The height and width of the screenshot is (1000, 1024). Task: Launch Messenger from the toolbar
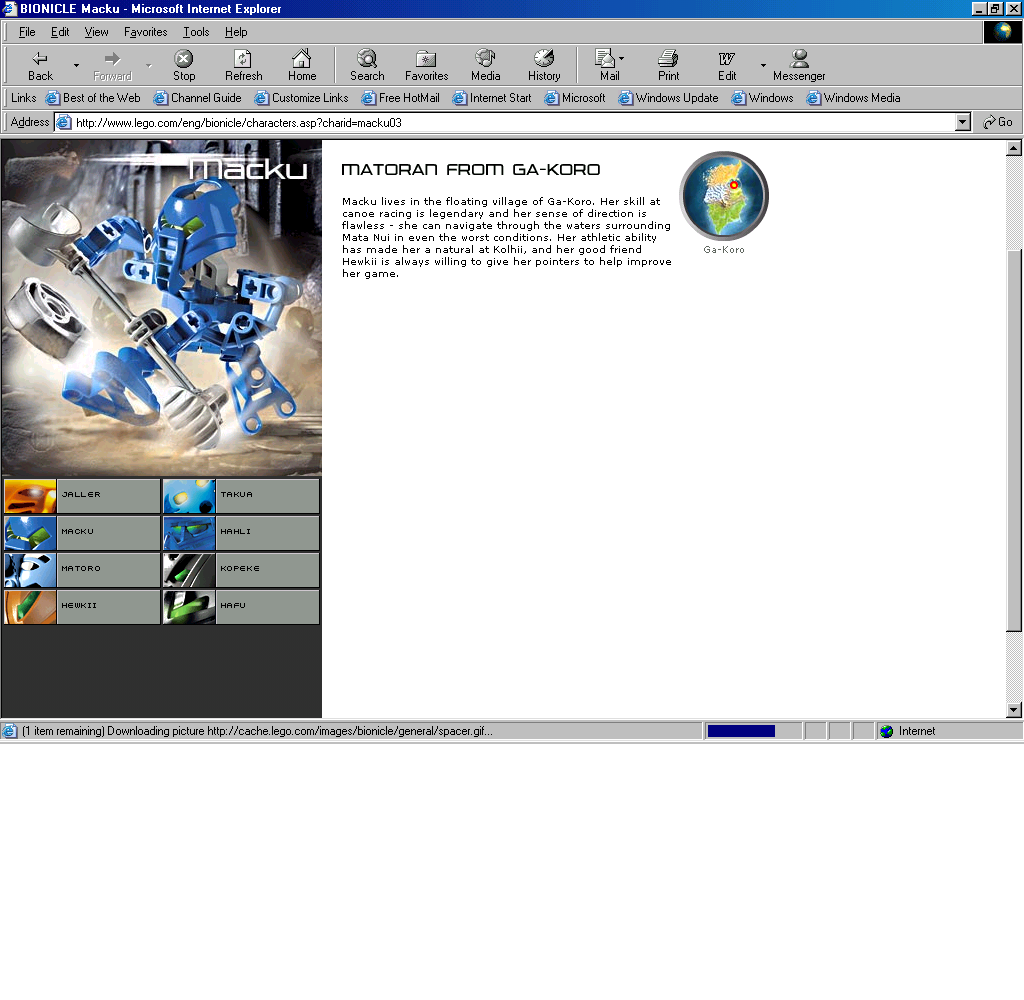tap(799, 65)
